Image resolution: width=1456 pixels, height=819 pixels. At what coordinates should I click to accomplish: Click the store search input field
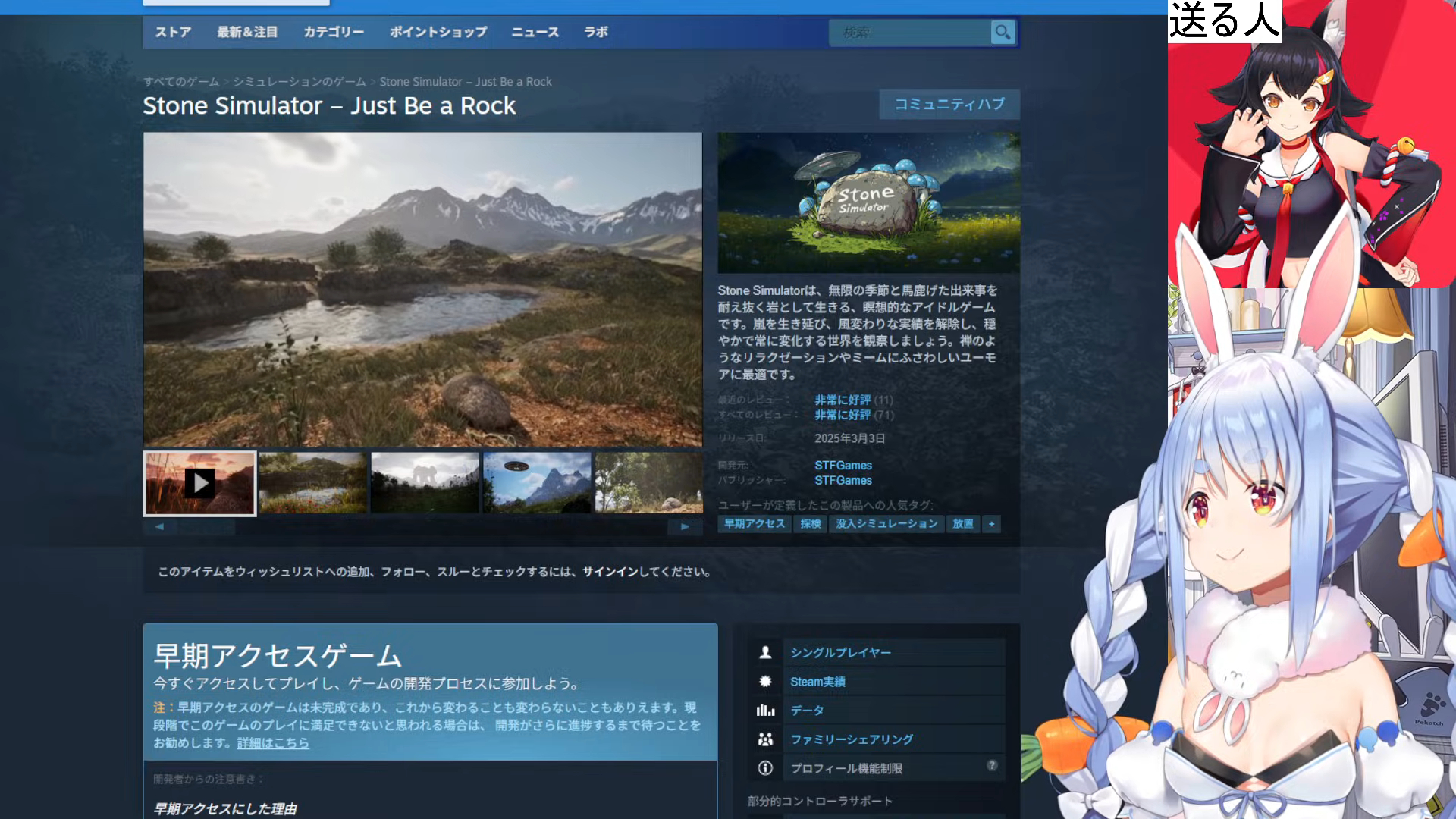(x=910, y=33)
